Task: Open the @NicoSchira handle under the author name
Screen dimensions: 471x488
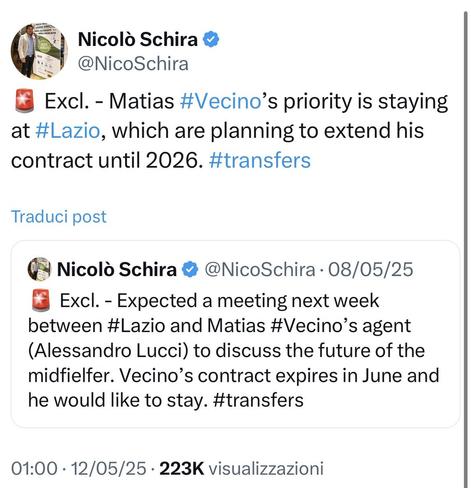Action: [x=133, y=64]
